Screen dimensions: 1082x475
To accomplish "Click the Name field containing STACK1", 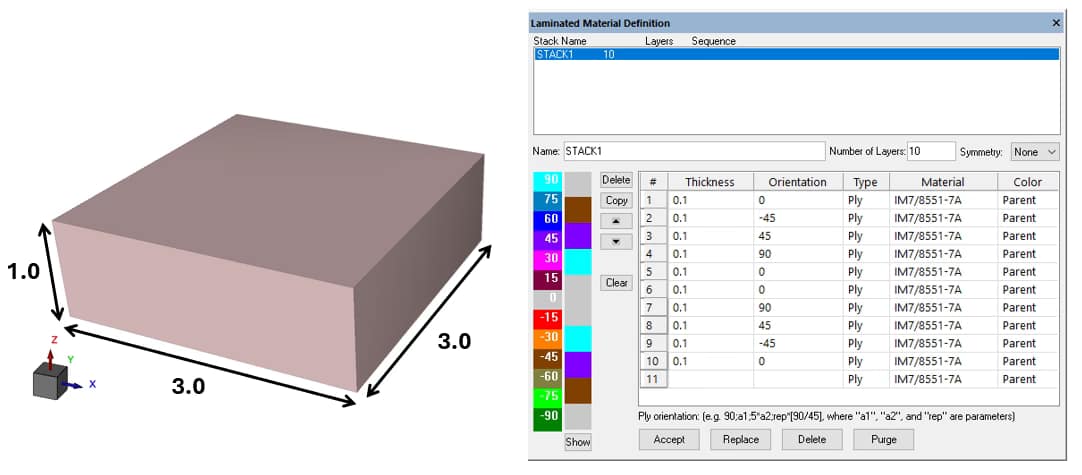I will 692,152.
